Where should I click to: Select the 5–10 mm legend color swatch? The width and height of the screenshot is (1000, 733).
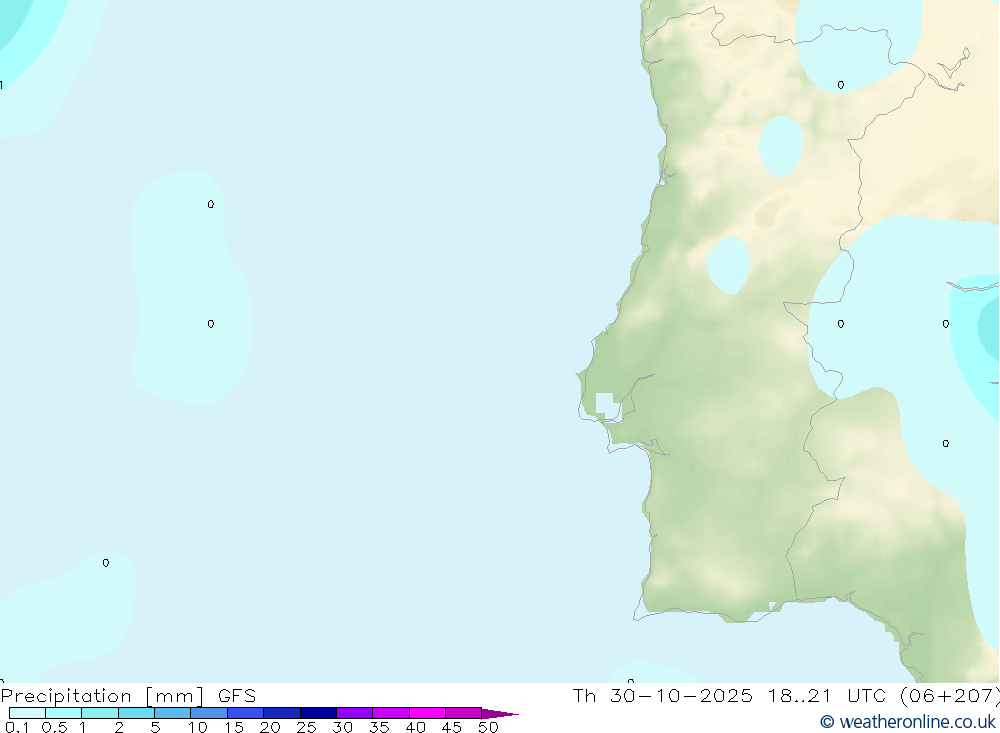pyautogui.click(x=173, y=713)
